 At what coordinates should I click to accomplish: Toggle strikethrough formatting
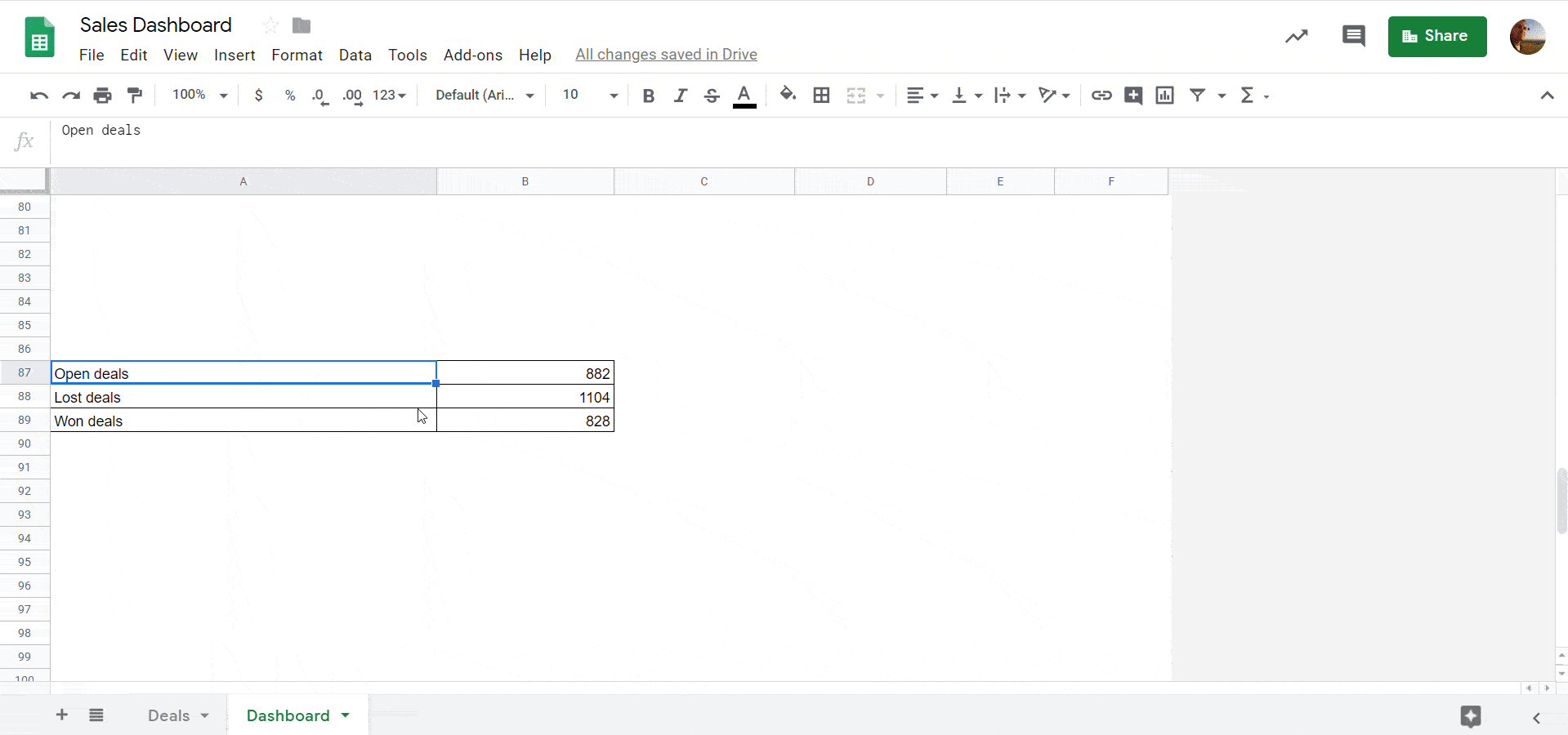coord(712,96)
